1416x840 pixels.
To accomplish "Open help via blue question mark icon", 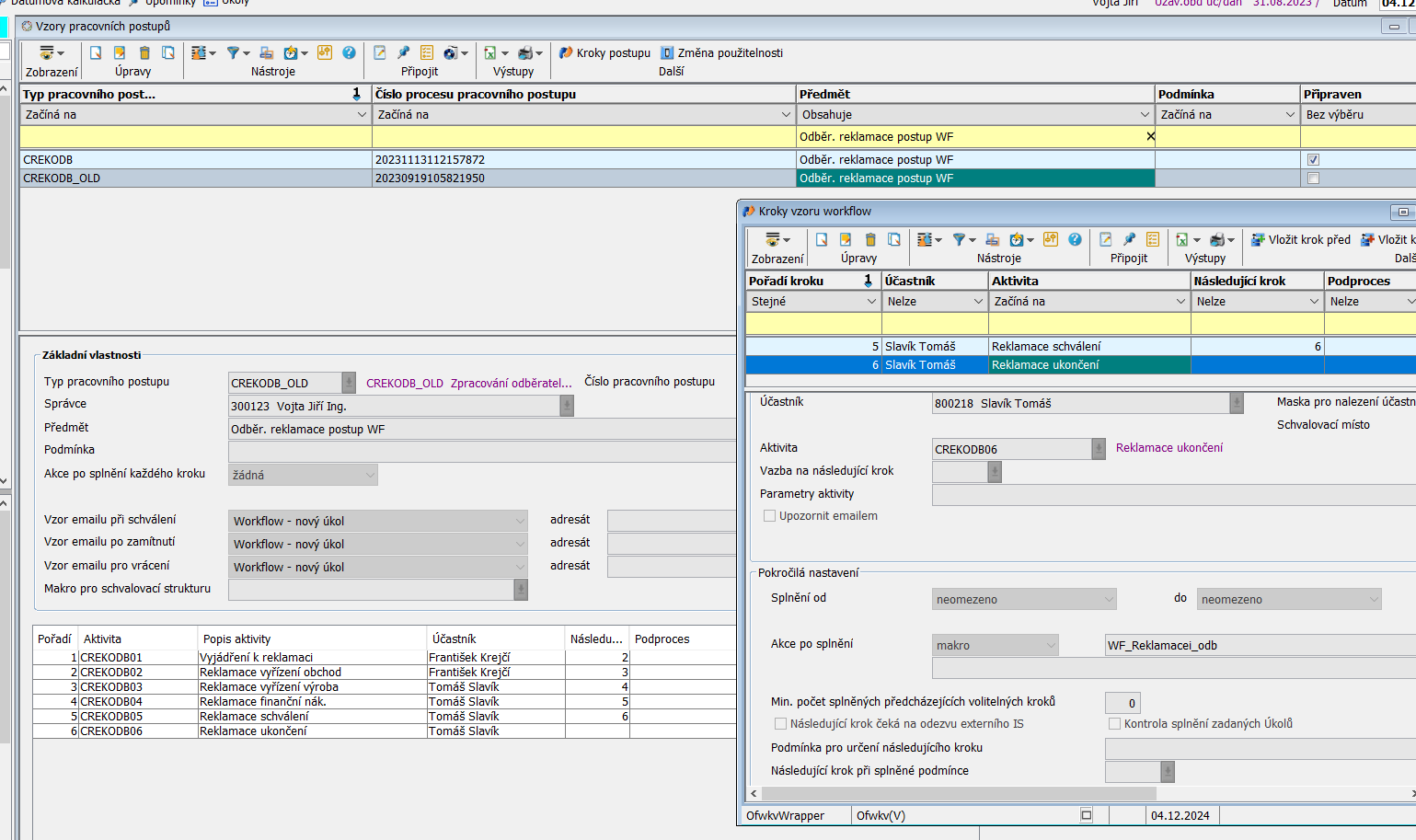I will click(349, 53).
